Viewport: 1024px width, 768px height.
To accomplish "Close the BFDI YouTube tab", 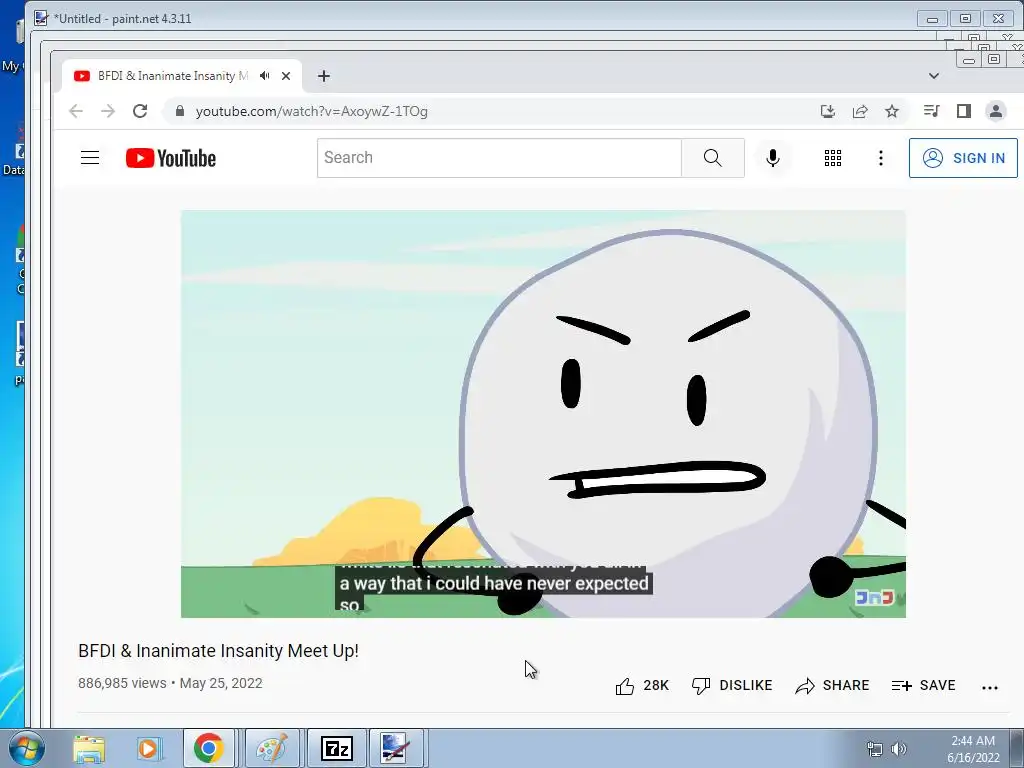I will 286,76.
